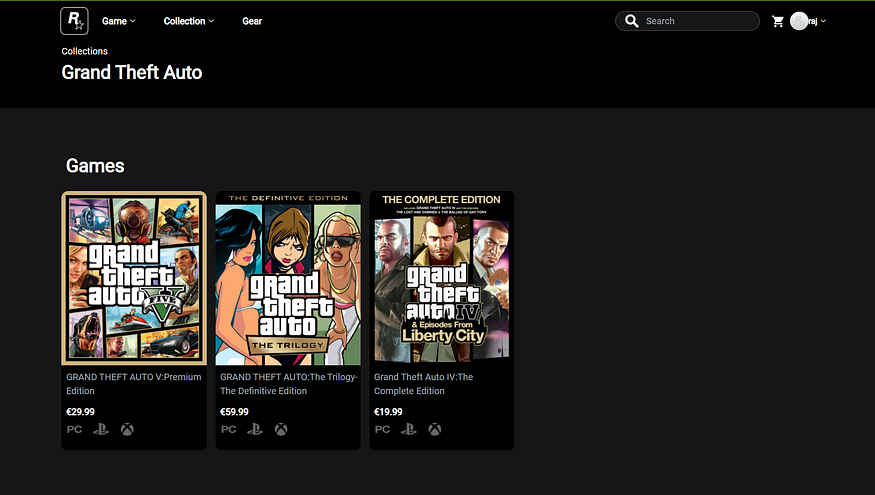The height and width of the screenshot is (495, 875).
Task: Click PlayStation icon under GTA V
Action: (x=101, y=429)
